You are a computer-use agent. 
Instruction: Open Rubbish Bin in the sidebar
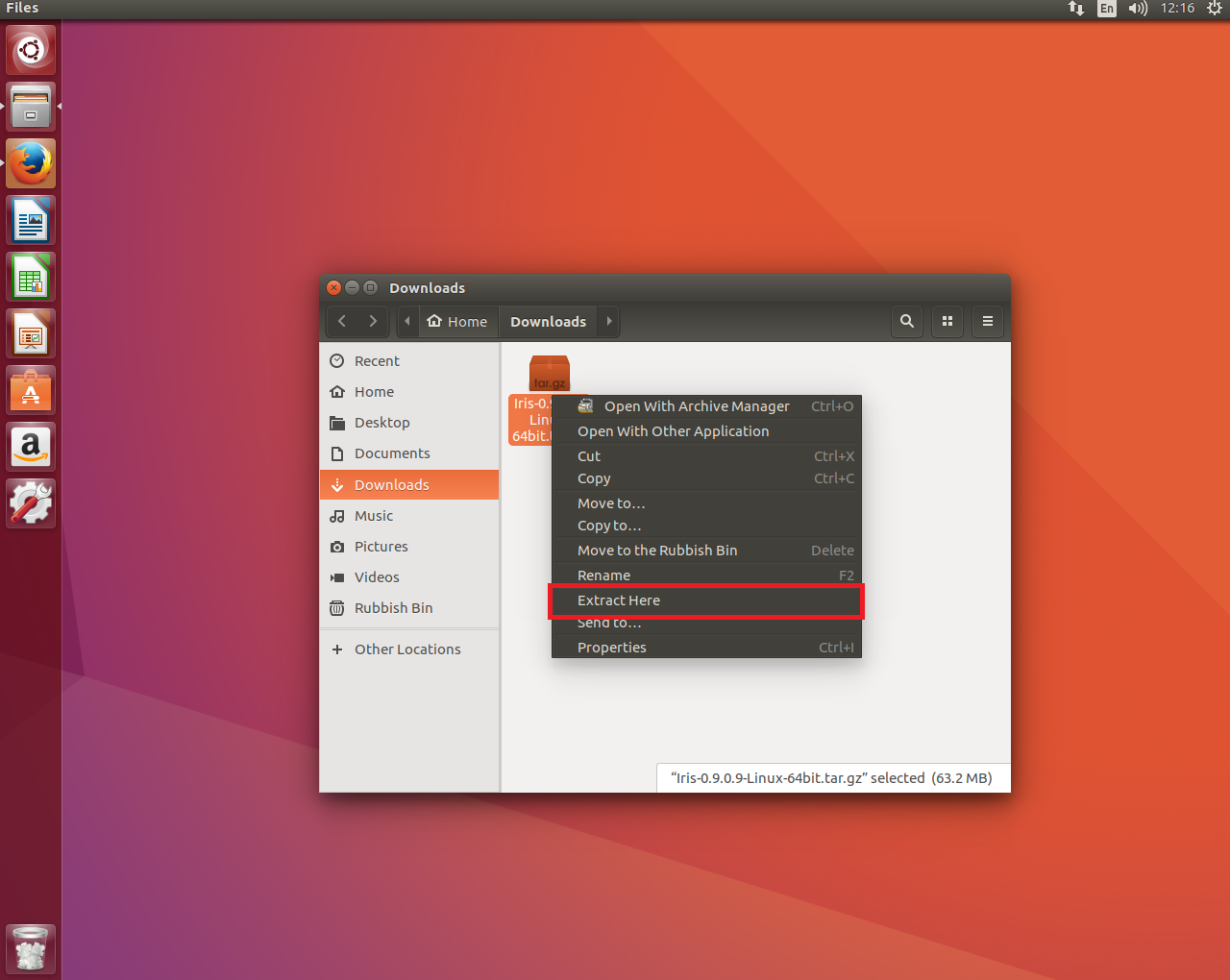point(409,608)
